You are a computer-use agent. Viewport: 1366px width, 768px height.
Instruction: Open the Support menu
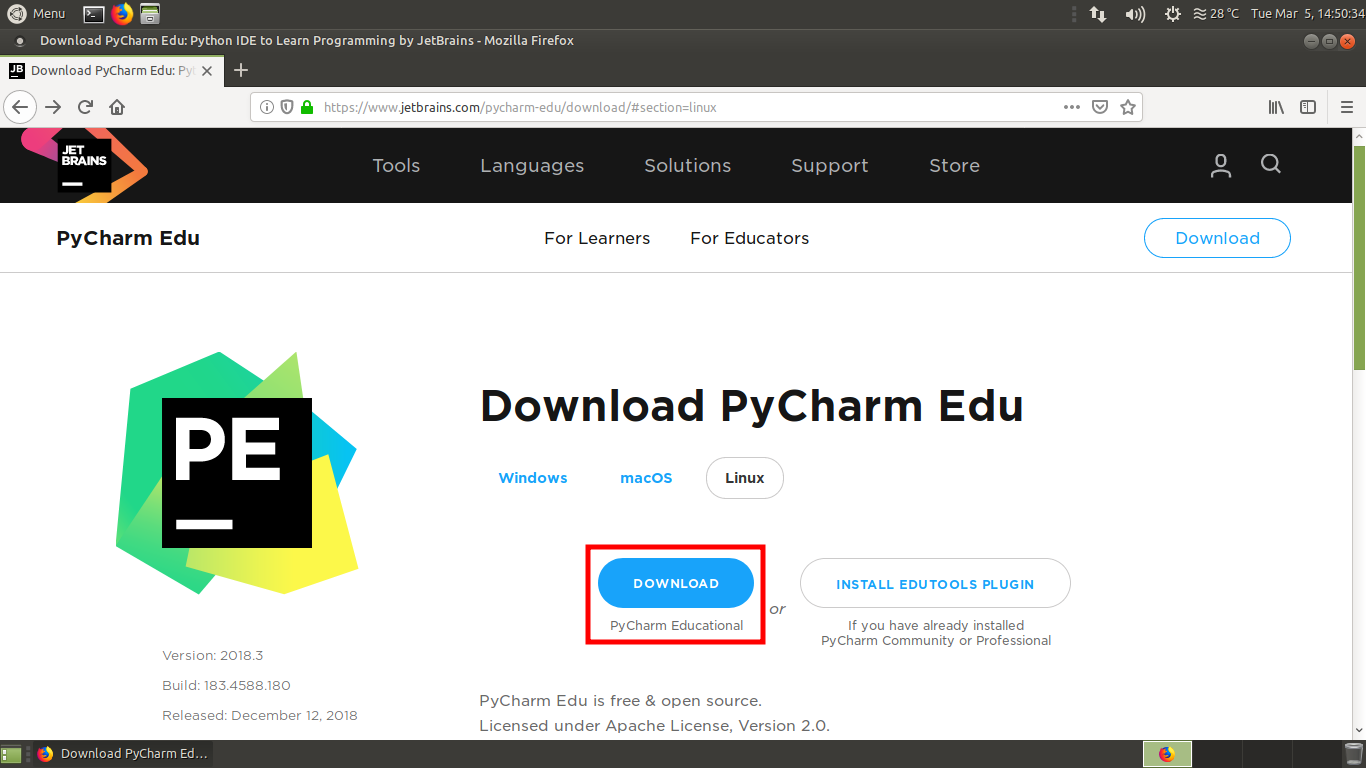click(x=830, y=166)
